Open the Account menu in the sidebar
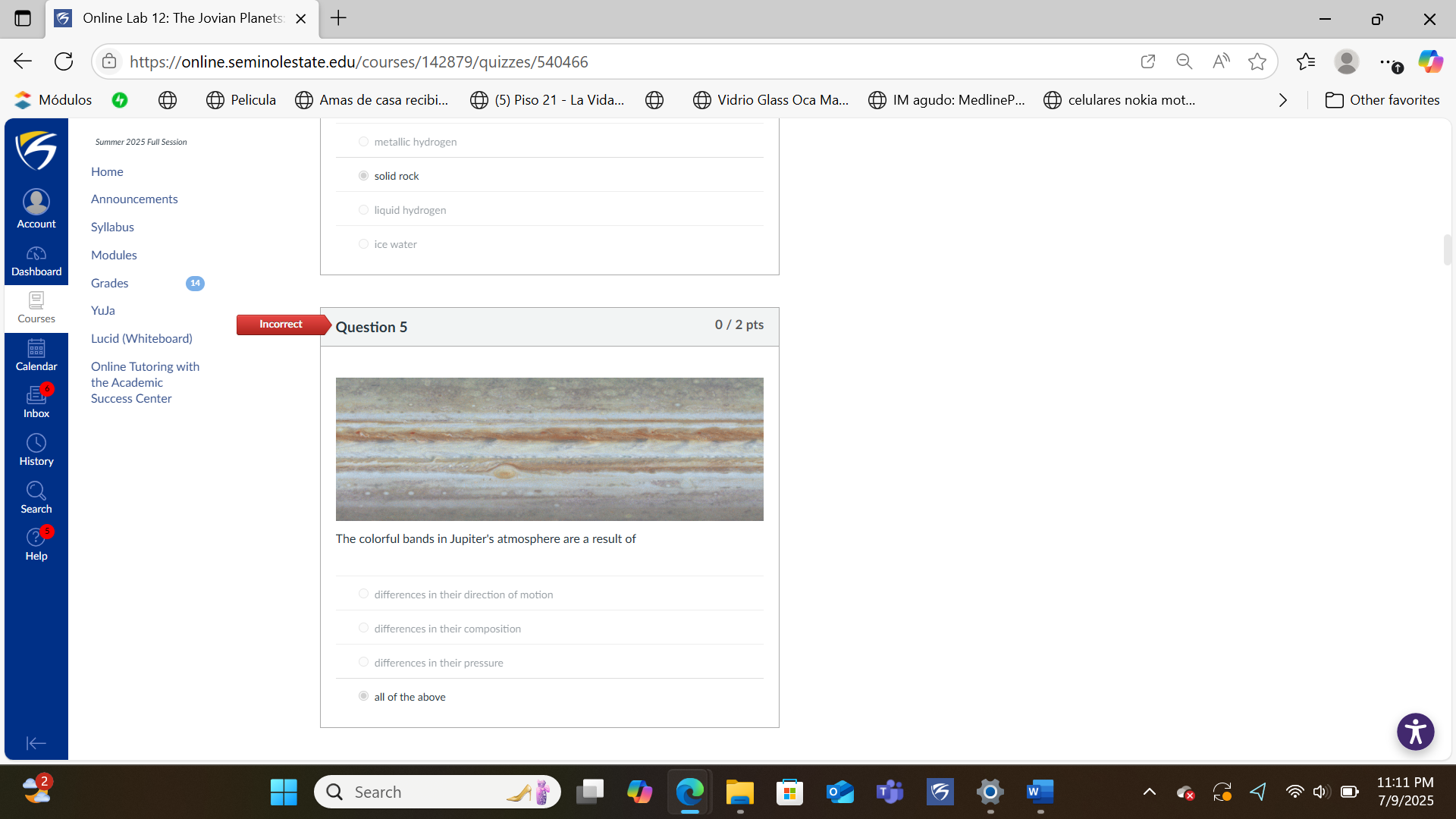 [x=36, y=208]
